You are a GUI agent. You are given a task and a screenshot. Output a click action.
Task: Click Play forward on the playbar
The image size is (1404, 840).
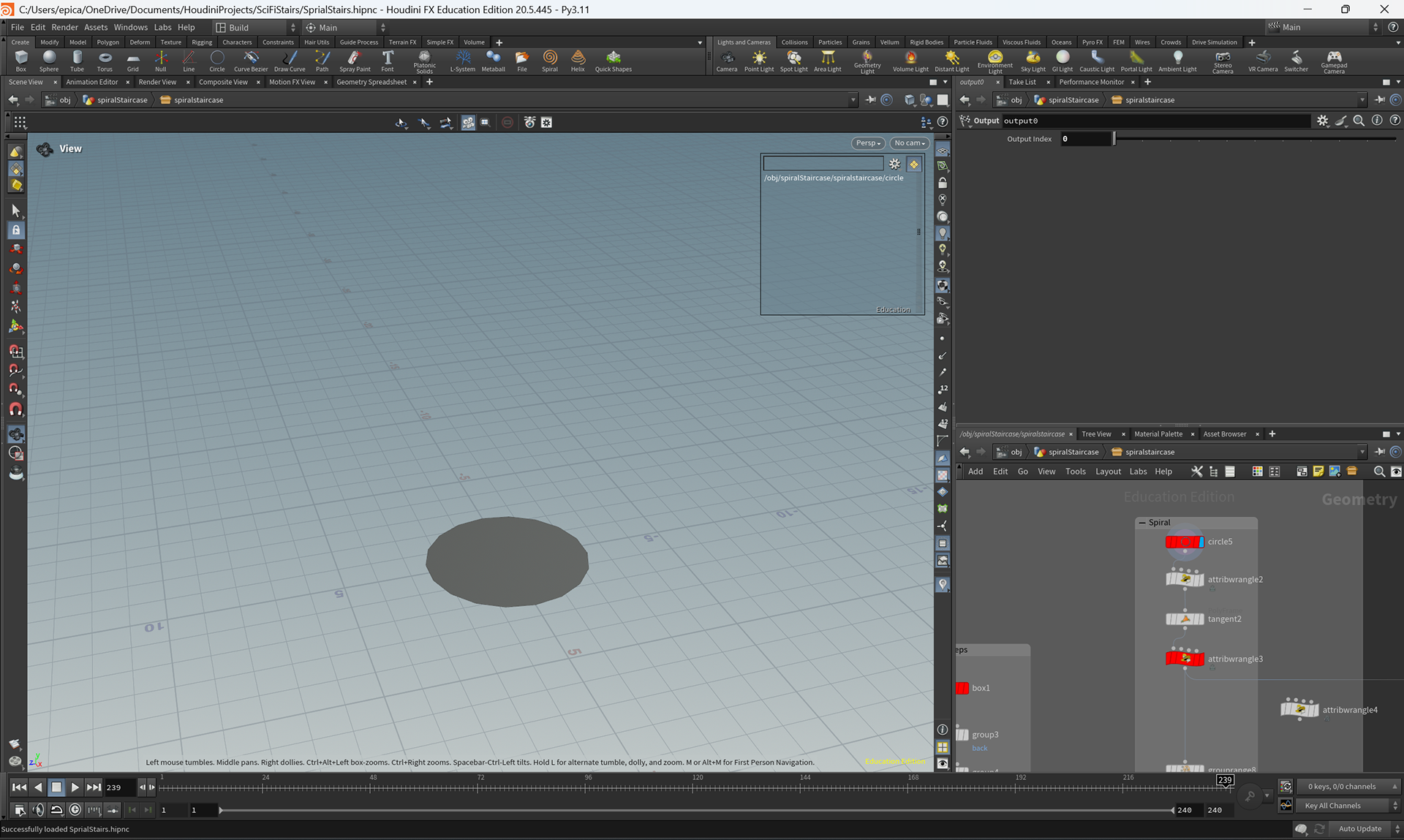[75, 787]
